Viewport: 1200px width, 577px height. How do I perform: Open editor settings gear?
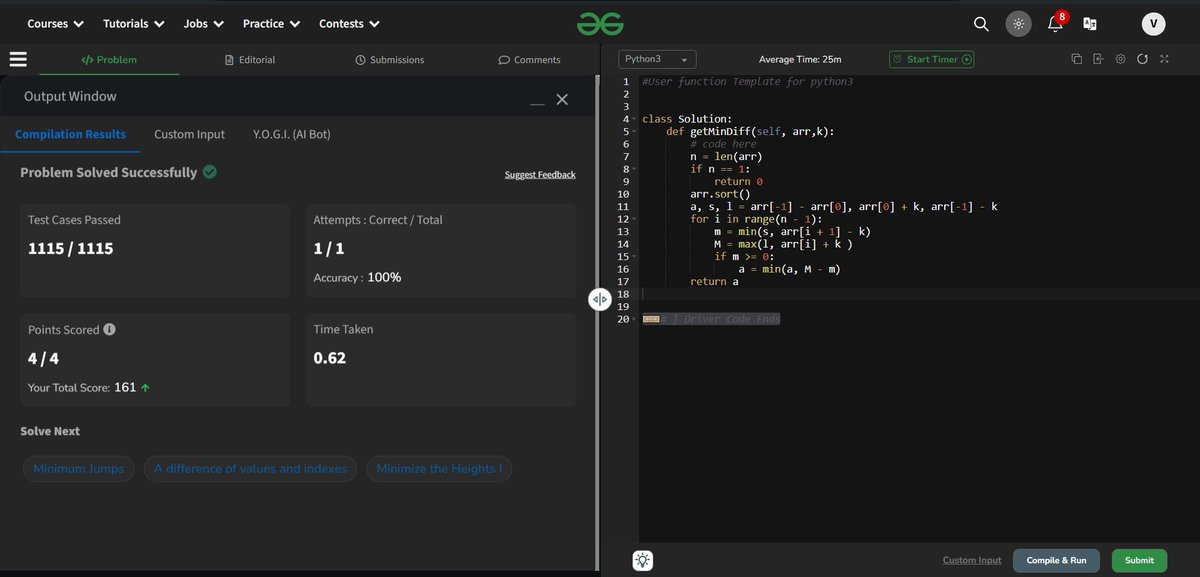tap(1120, 59)
